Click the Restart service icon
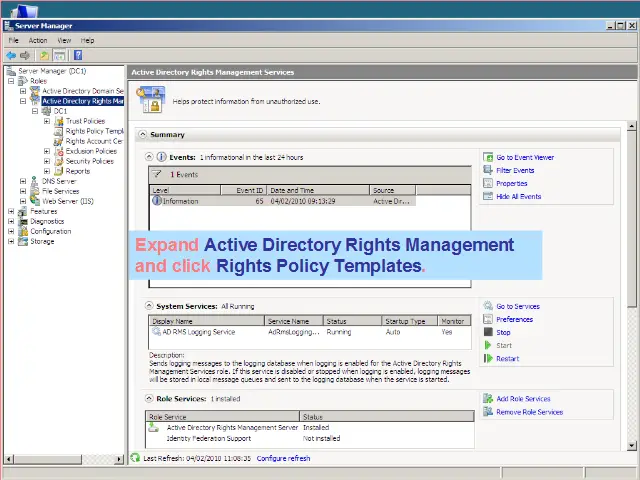Screen dimensions: 640x480 [x=488, y=358]
